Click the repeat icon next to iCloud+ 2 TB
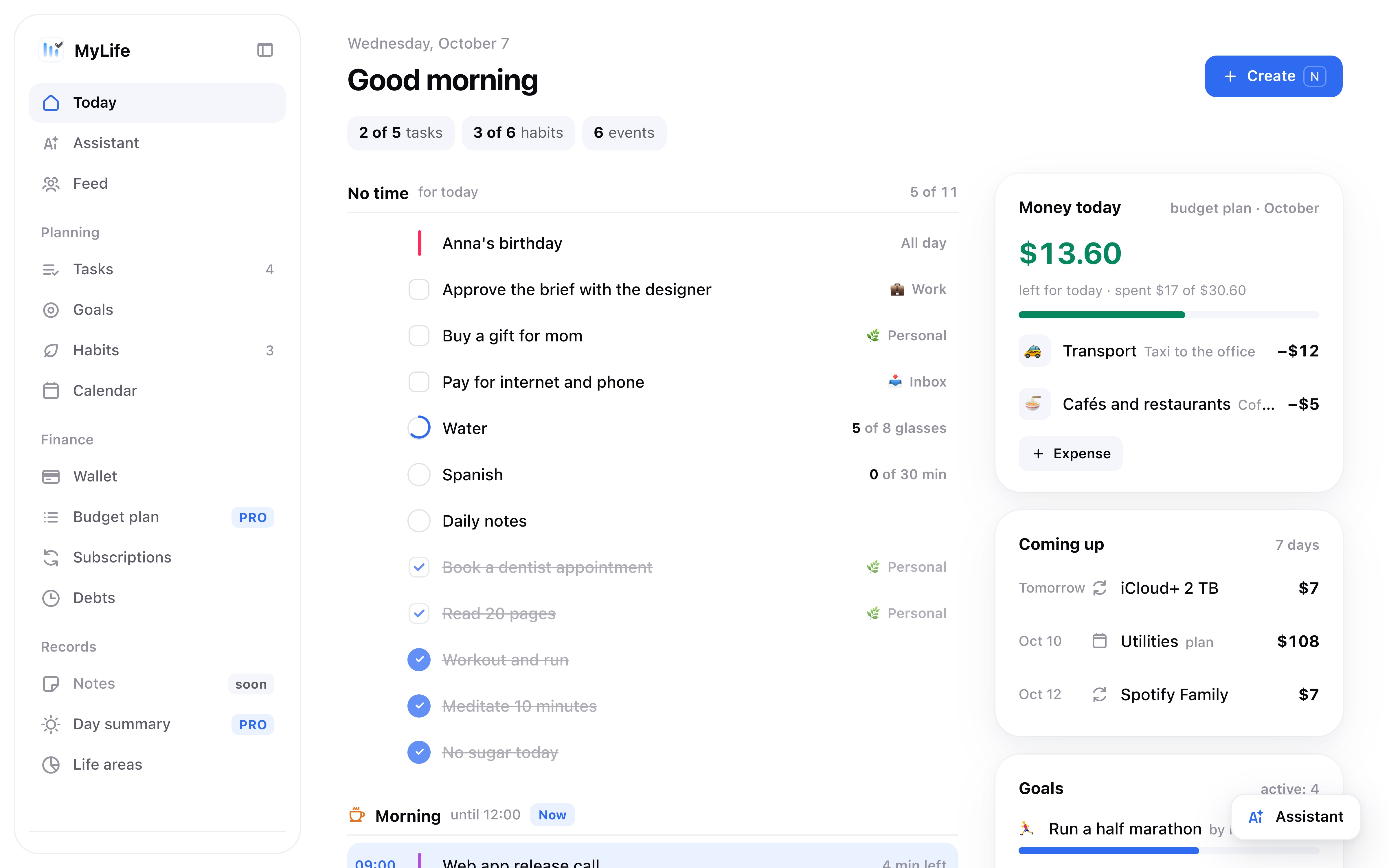Image resolution: width=1389 pixels, height=868 pixels. click(x=1099, y=588)
